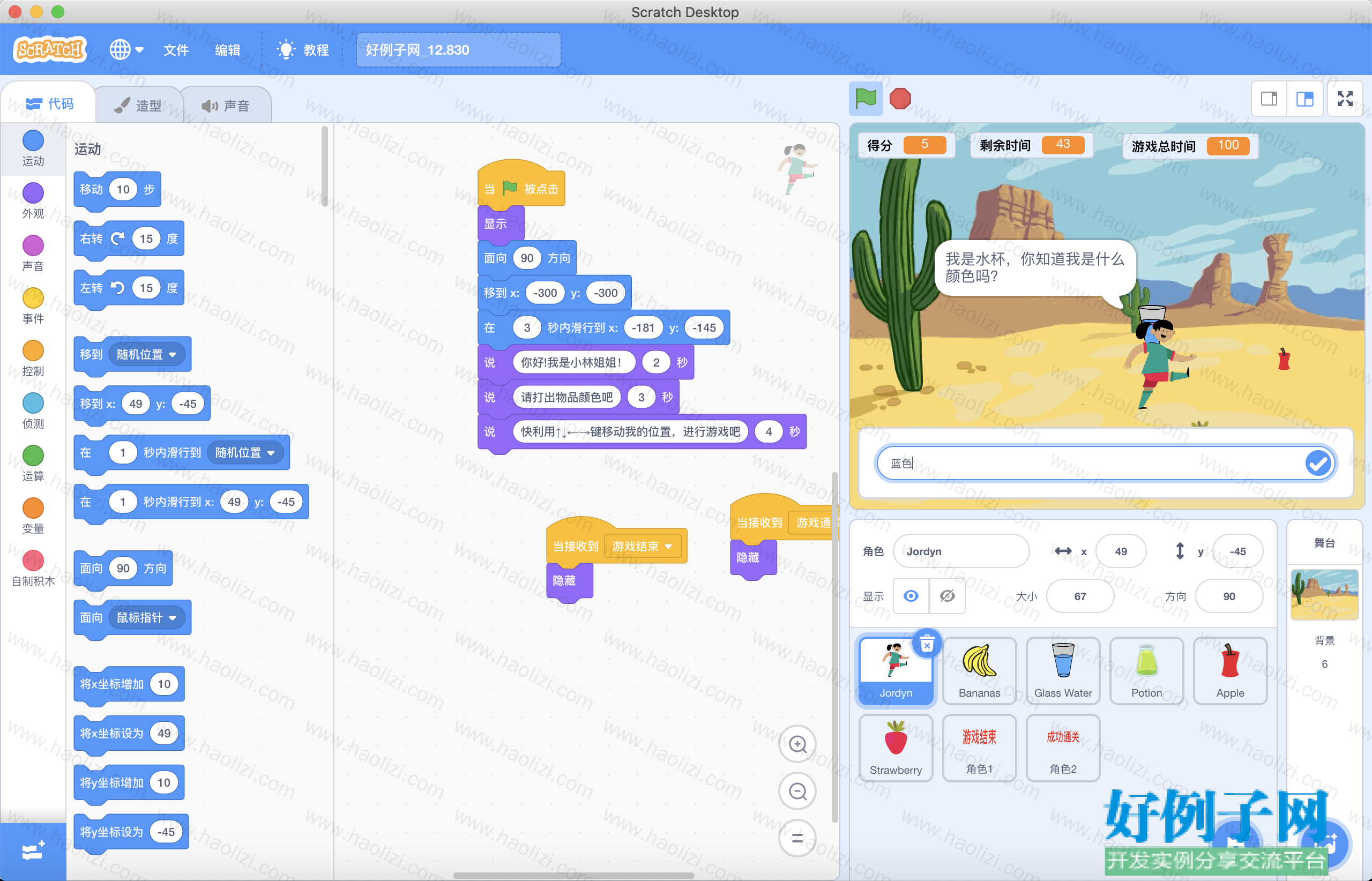Image resolution: width=1372 pixels, height=881 pixels.
Task: Click the 左转 15 度 palette block
Action: tap(129, 288)
